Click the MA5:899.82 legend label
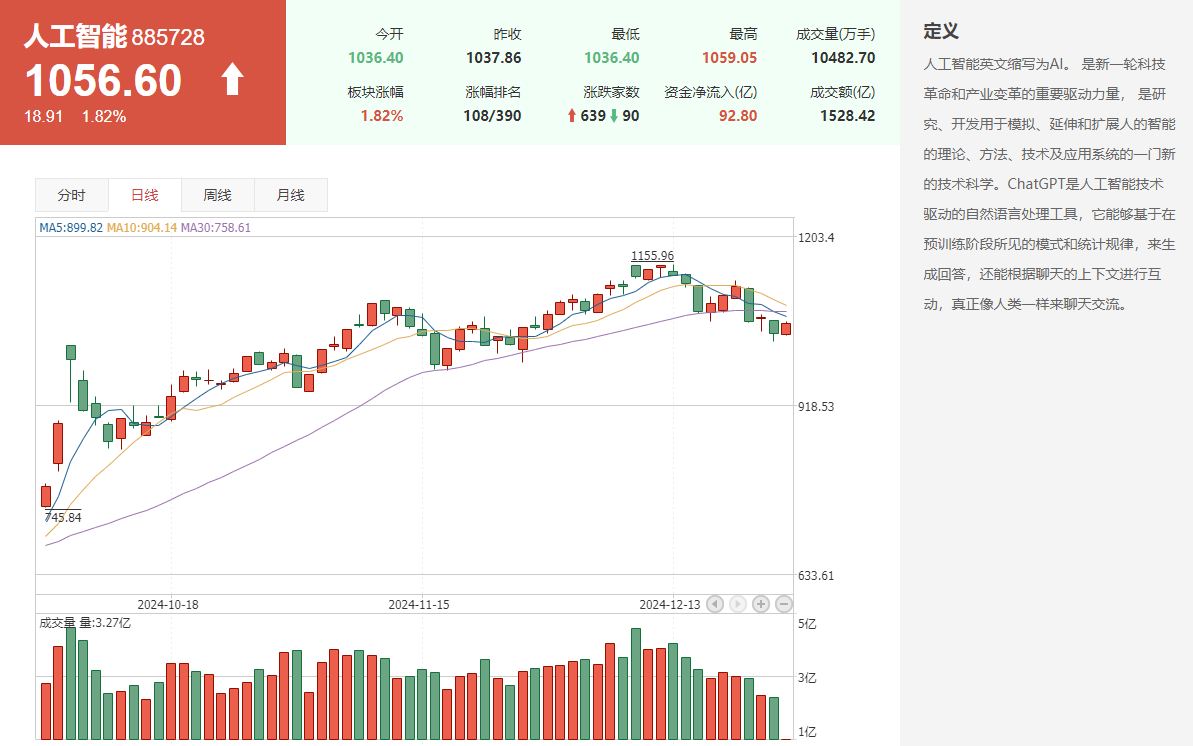The image size is (1193, 746). coord(71,227)
